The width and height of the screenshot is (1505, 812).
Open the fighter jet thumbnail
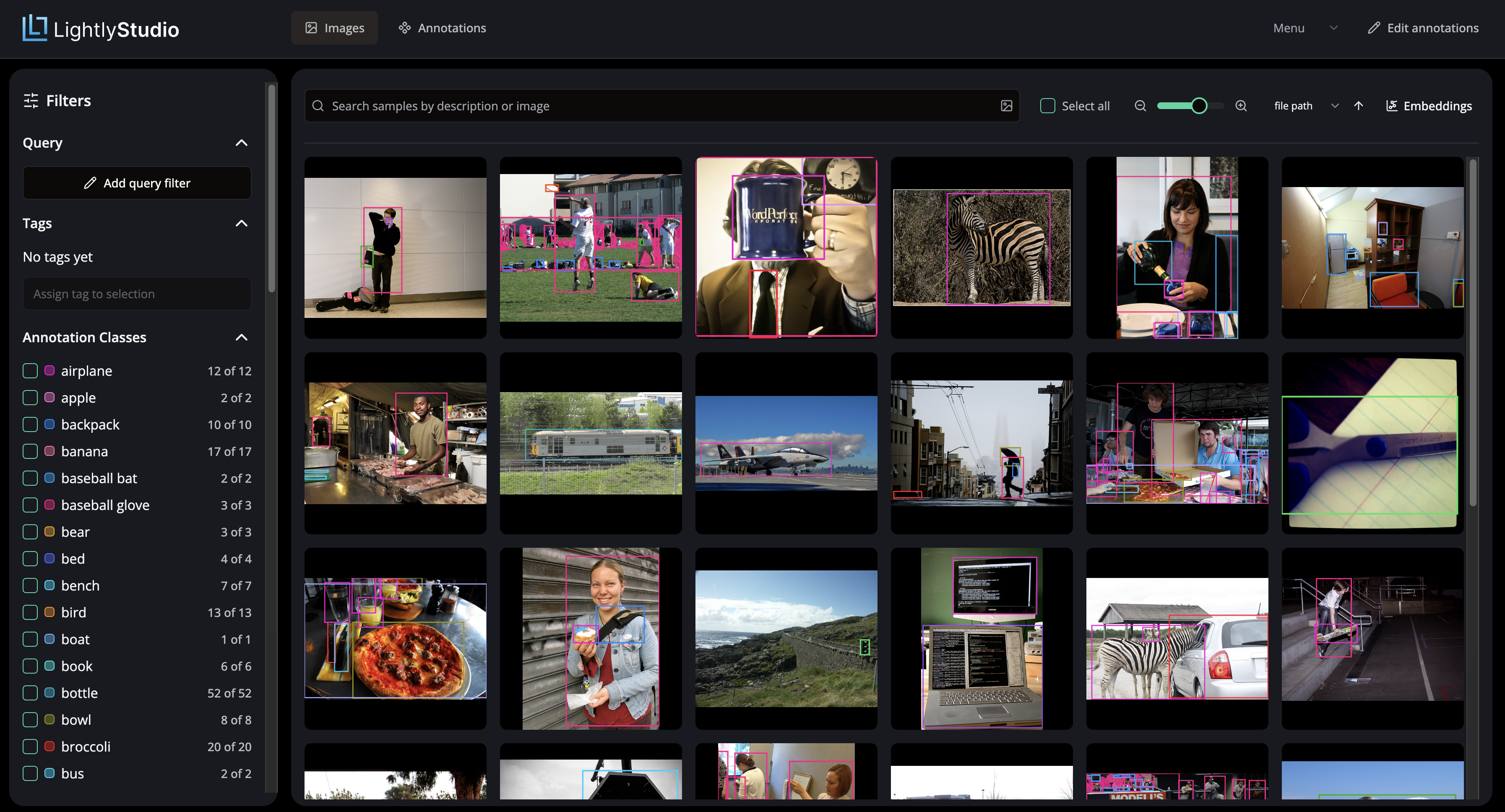point(786,443)
